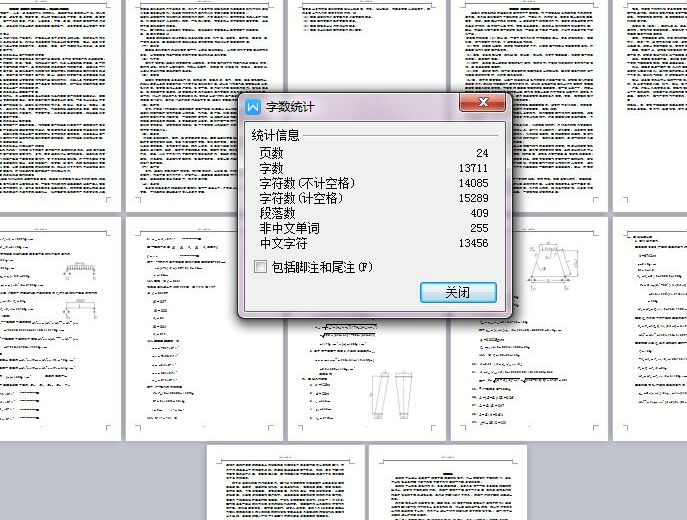Click the WPS icon in dialog title bar
The image size is (687, 520).
click(253, 106)
